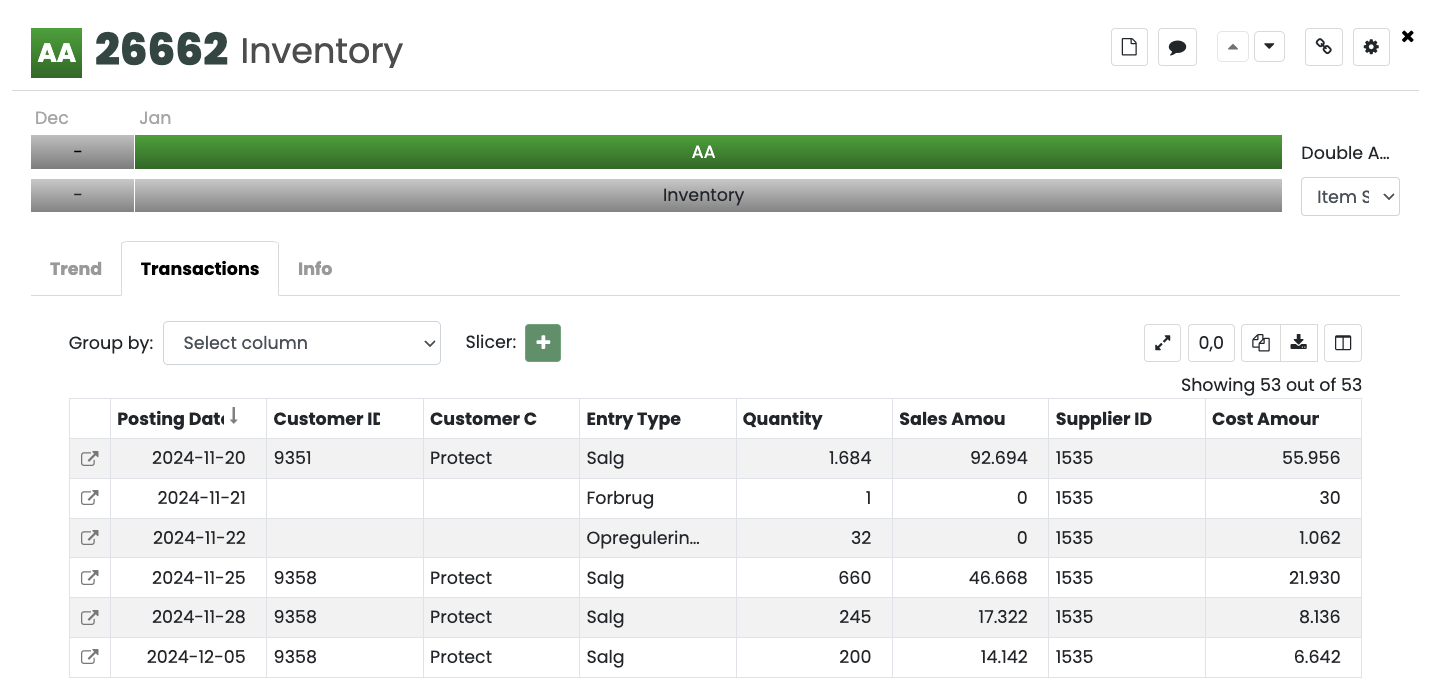
Task: Add a slicer with the plus button
Action: (x=543, y=343)
